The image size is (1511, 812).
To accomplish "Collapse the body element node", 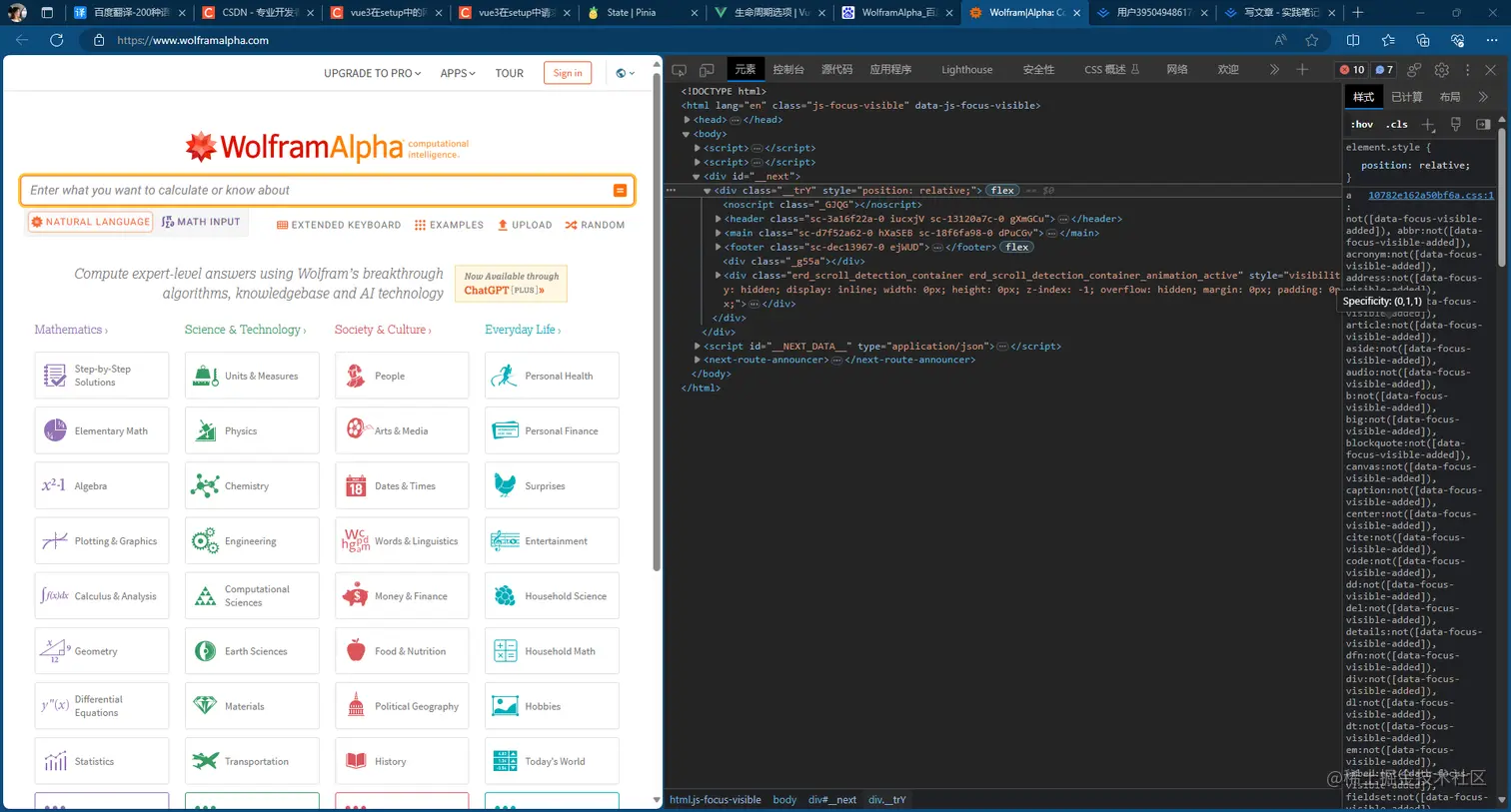I will click(687, 134).
